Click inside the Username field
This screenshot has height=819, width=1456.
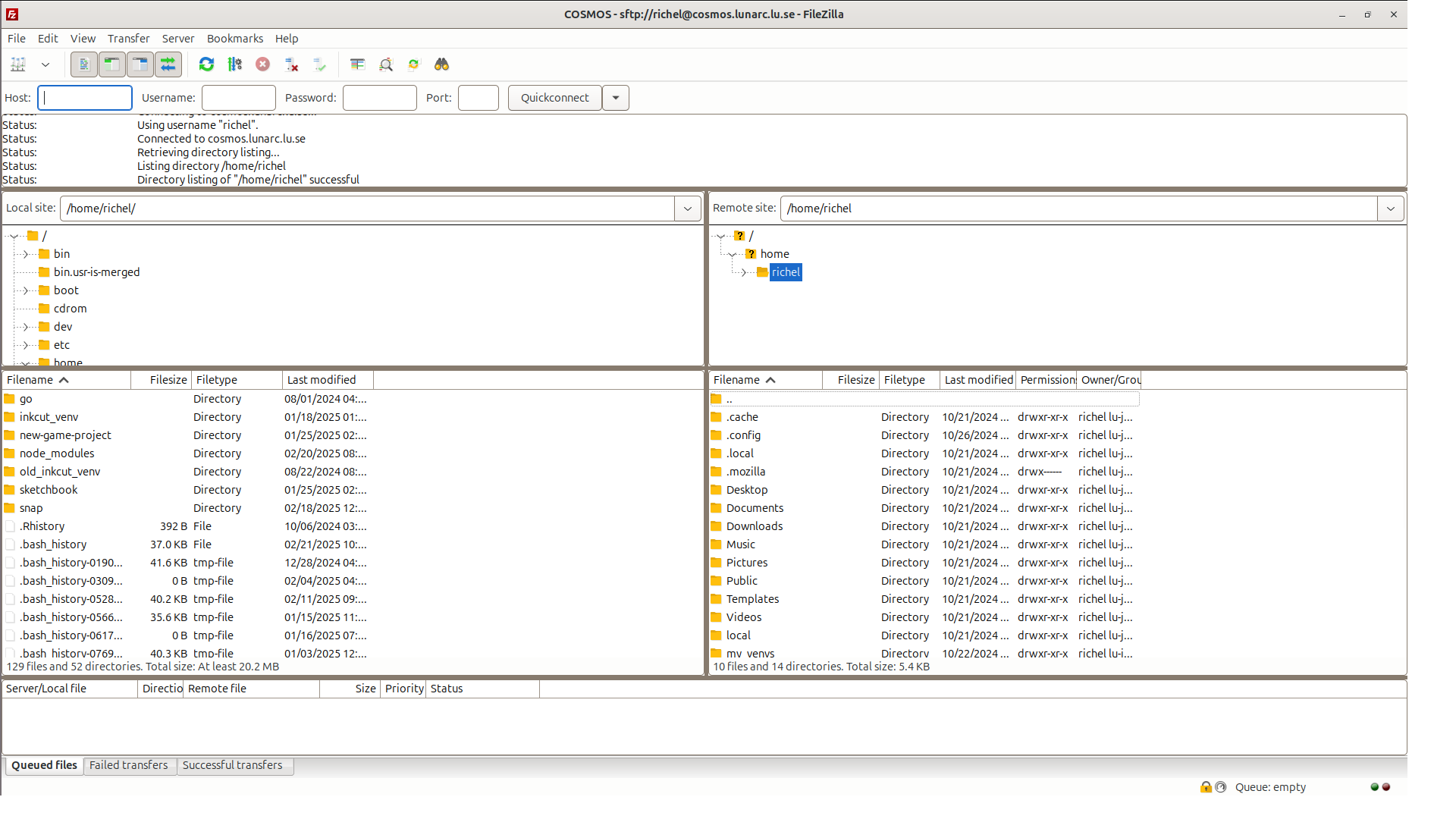point(238,97)
